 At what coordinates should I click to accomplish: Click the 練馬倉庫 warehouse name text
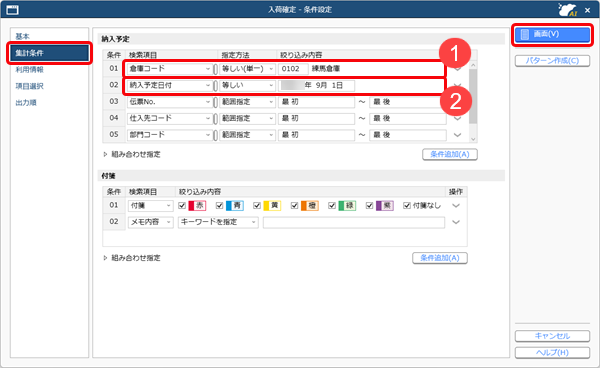(x=326, y=69)
